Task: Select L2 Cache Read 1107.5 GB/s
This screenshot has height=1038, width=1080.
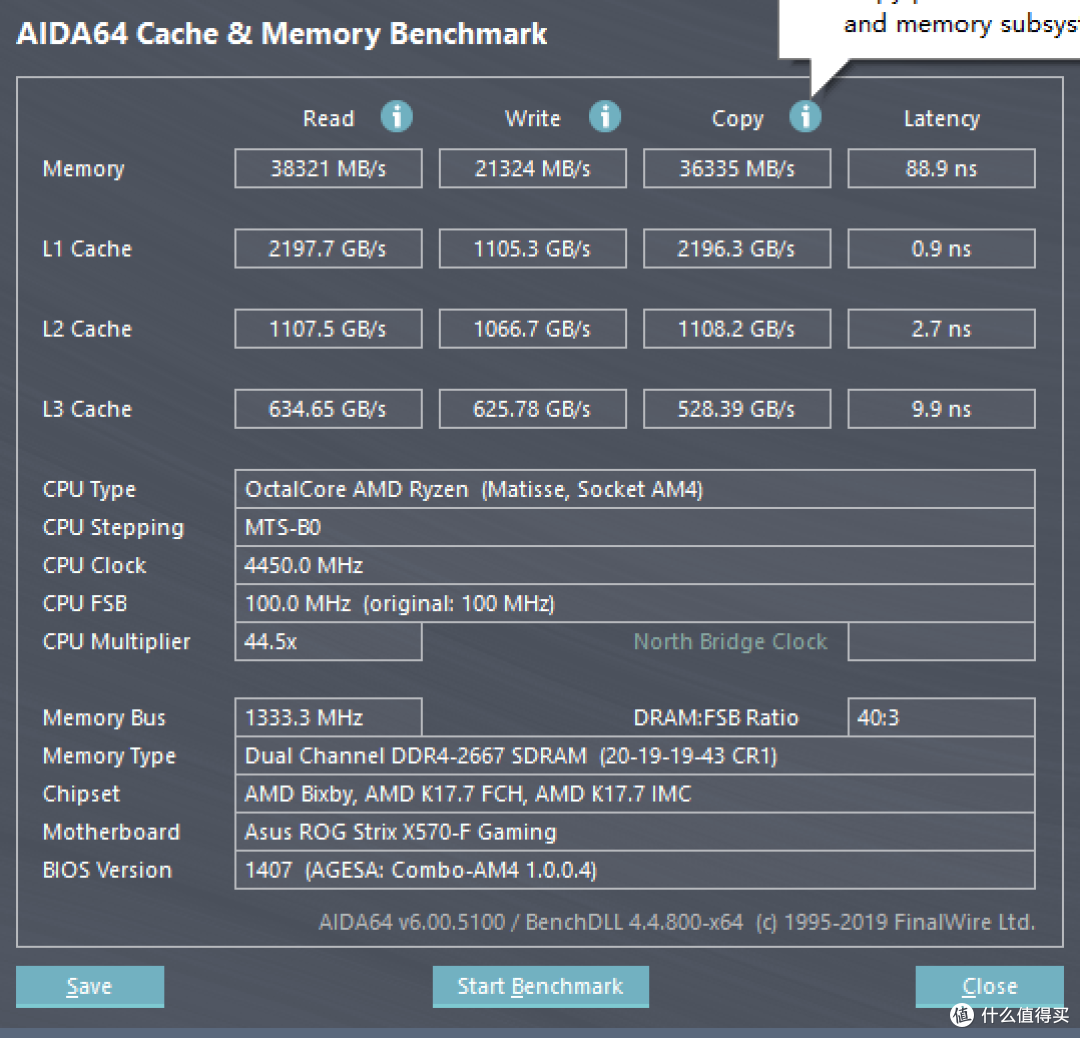Action: (329, 329)
